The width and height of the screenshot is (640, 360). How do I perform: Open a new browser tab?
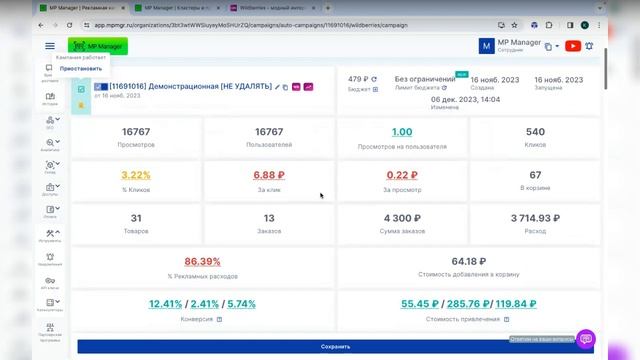328,8
